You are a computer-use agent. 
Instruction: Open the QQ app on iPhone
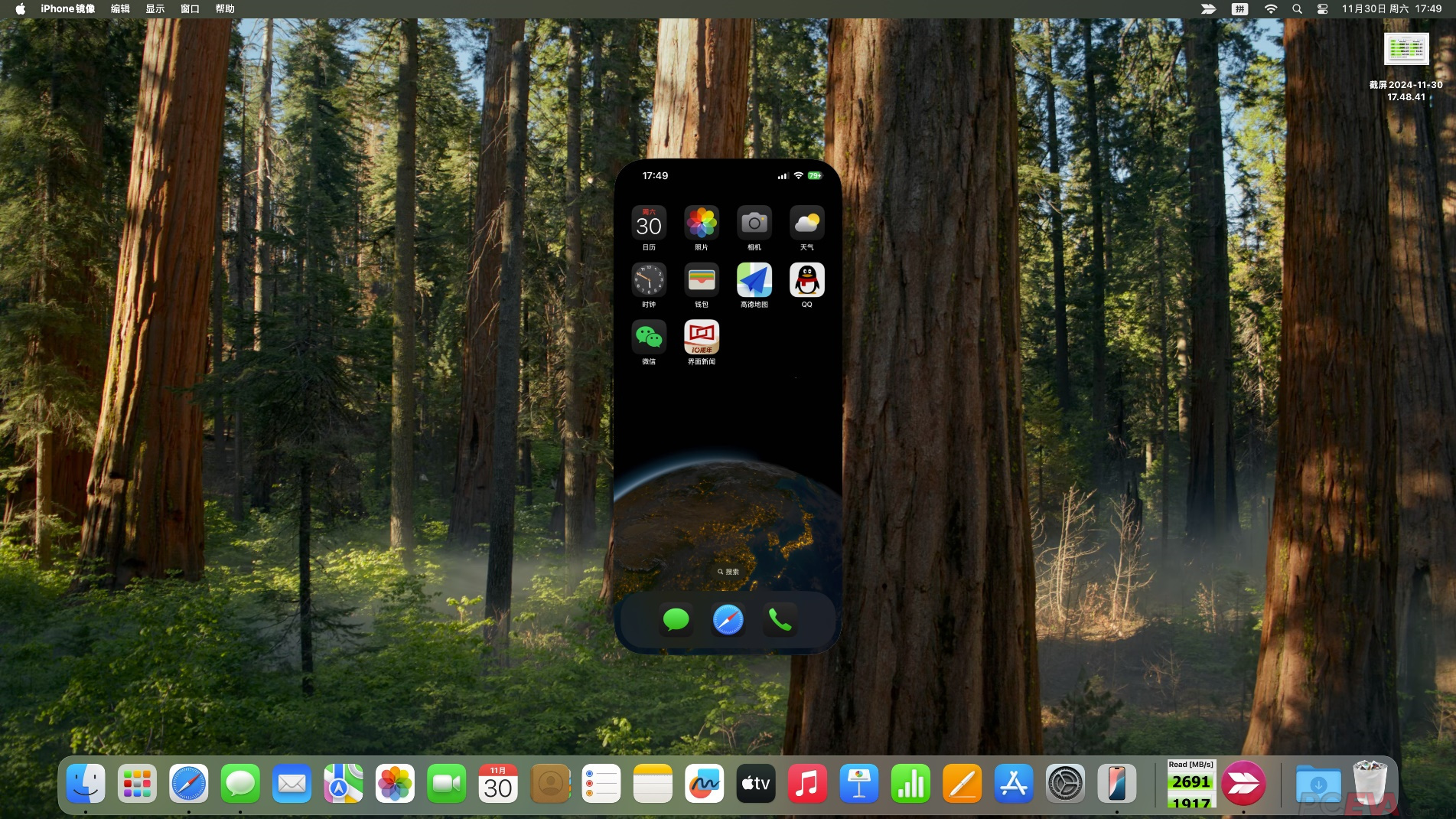coord(806,280)
